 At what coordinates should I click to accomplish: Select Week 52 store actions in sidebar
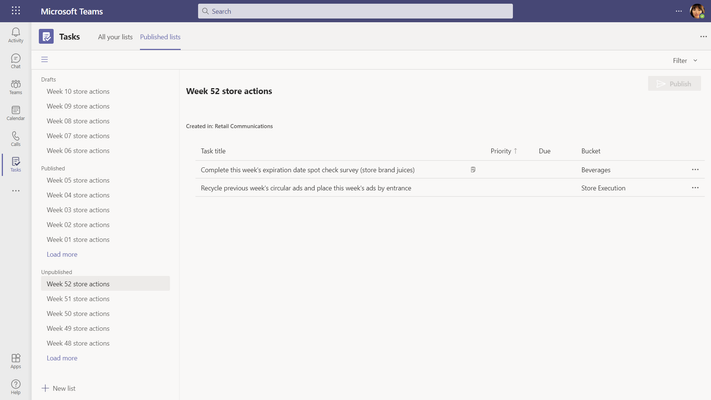click(105, 284)
